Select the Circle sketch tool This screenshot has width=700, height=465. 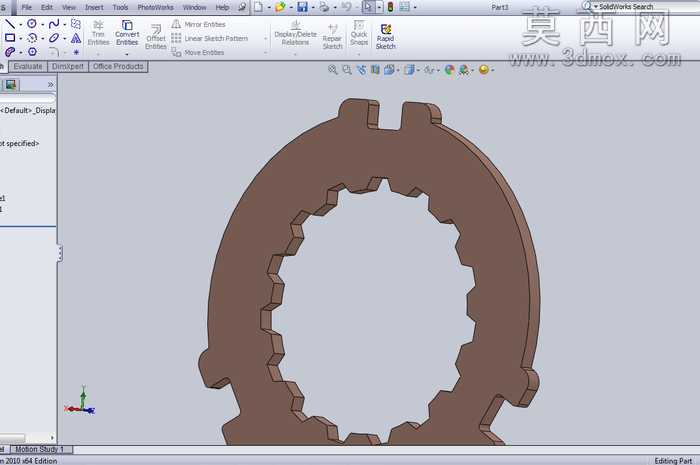[32, 24]
